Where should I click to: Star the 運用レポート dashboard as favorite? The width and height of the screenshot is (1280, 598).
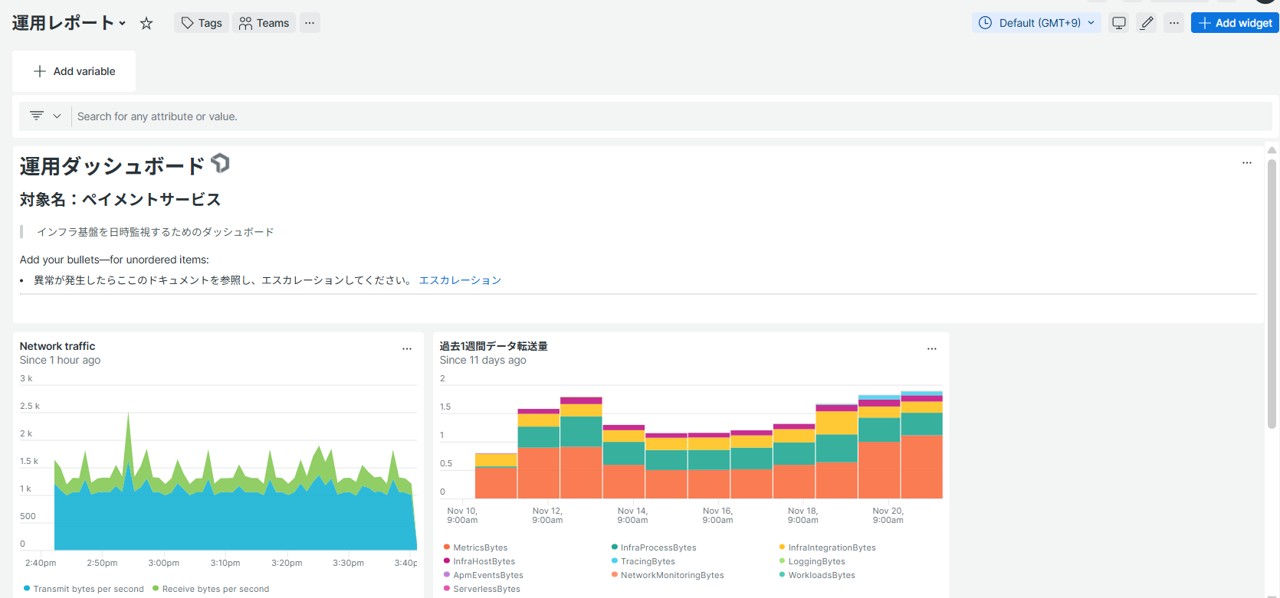tap(146, 23)
